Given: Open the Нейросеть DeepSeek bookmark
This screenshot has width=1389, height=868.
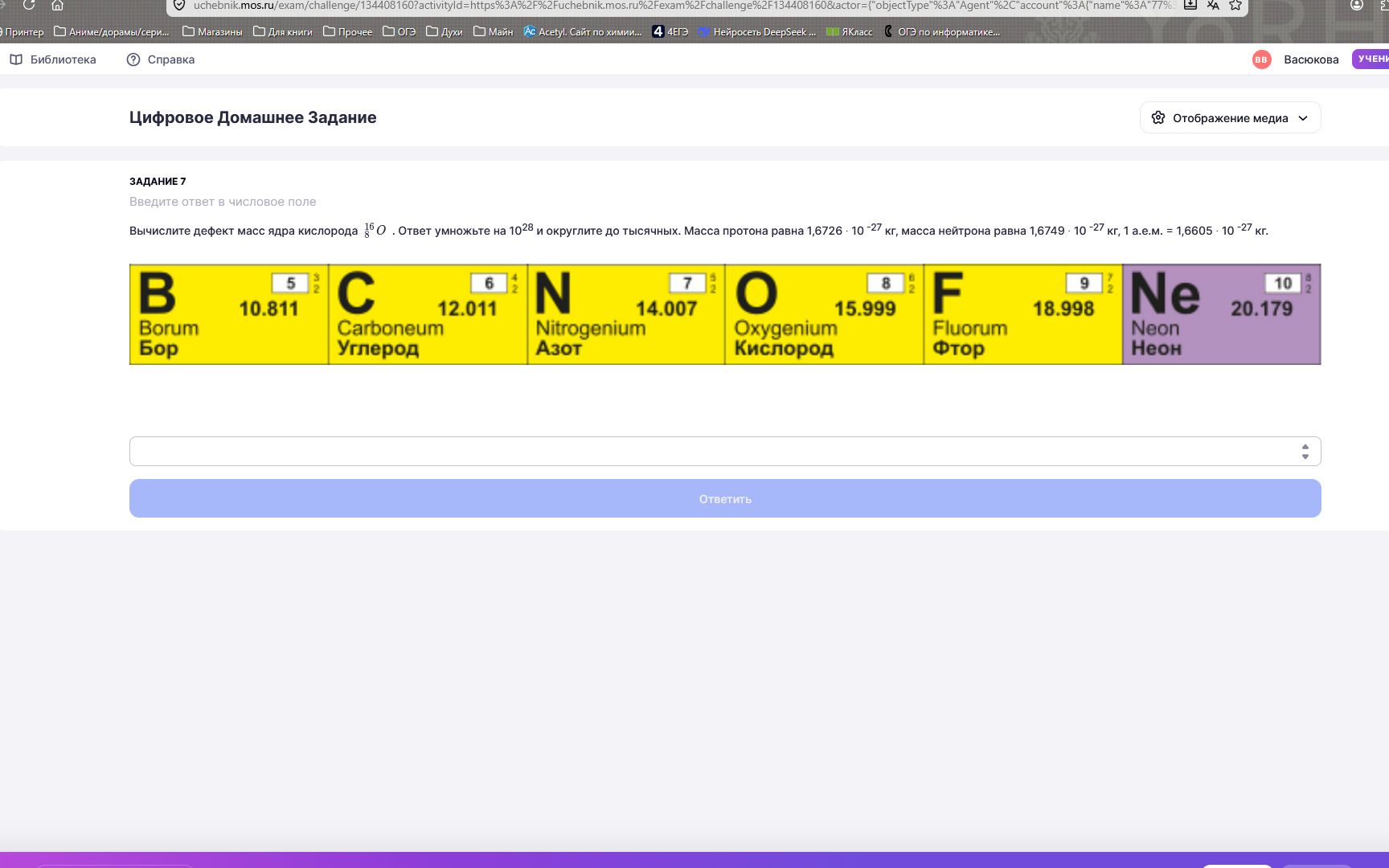Looking at the screenshot, I should click(757, 32).
